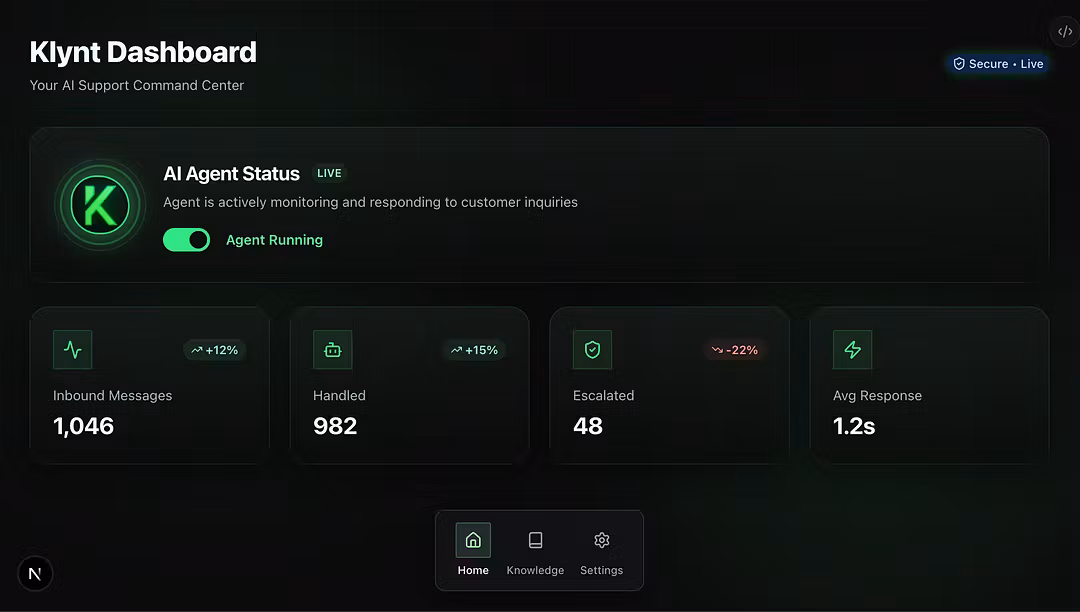This screenshot has width=1080, height=612.
Task: Toggle the Agent Running switch off
Action: coord(187,240)
